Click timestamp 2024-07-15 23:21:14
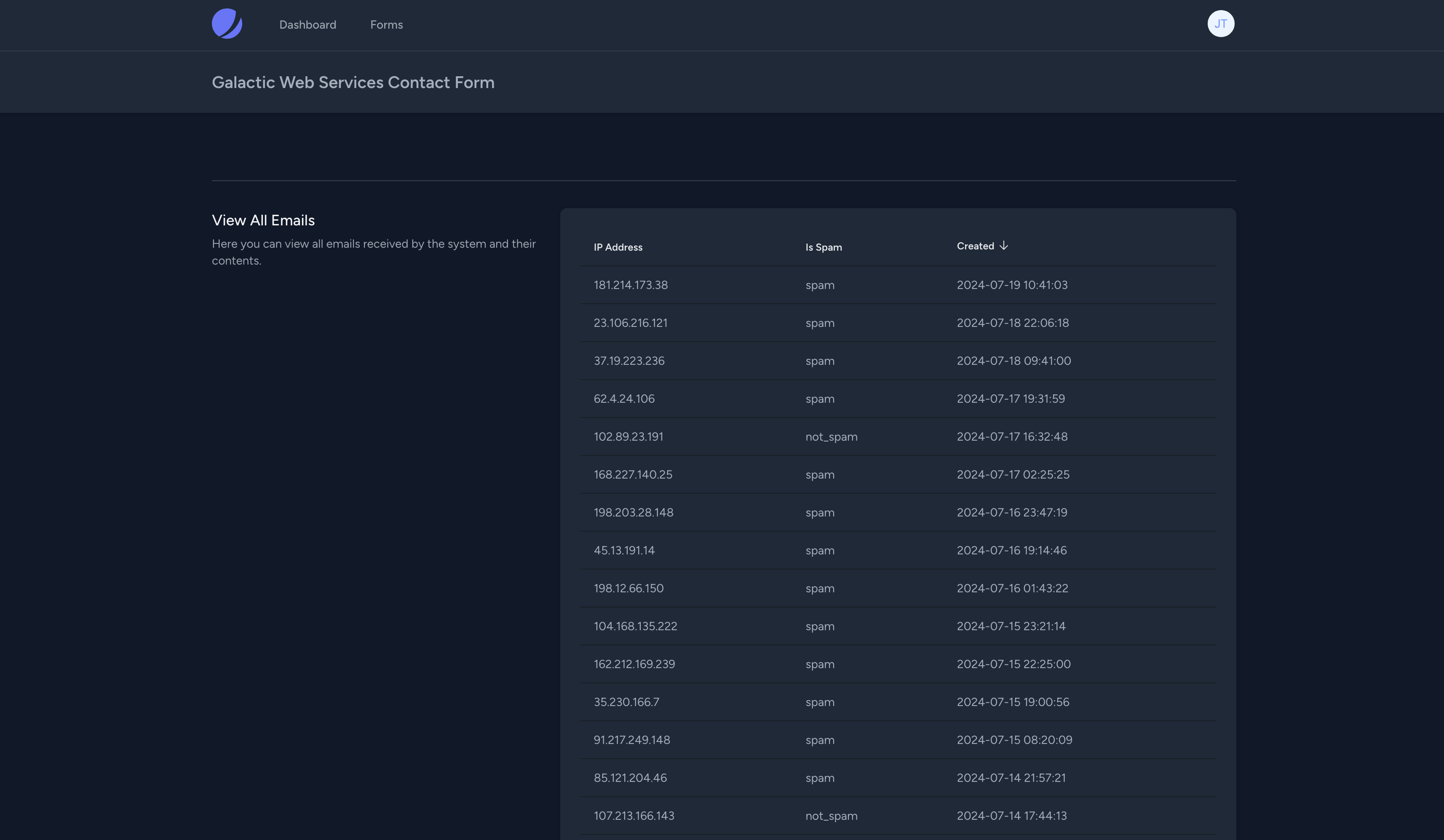This screenshot has height=840, width=1444. tap(1011, 626)
